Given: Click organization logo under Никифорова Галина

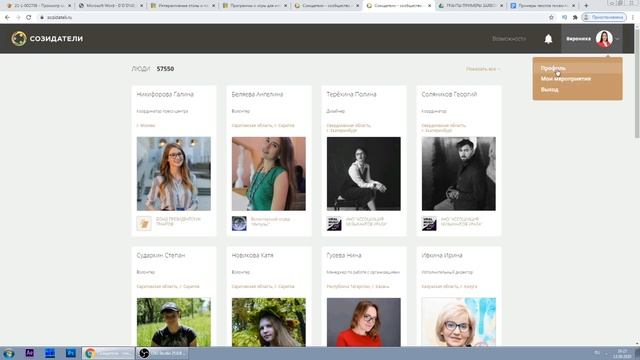Looking at the screenshot, I should click(144, 224).
